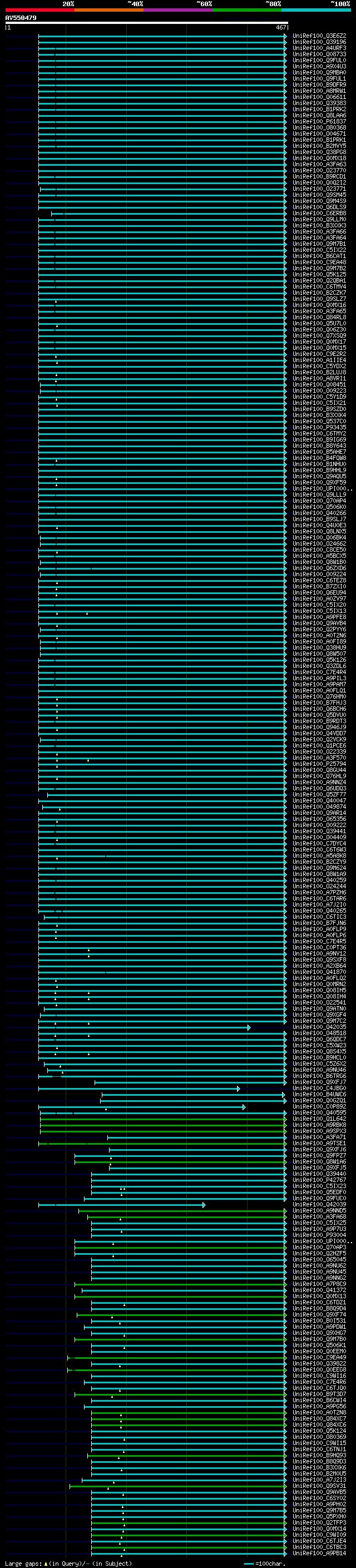Pick the UniRef100_O80368 hit
Image resolution: width=356 pixels, height=1568 pixels.
319,128
